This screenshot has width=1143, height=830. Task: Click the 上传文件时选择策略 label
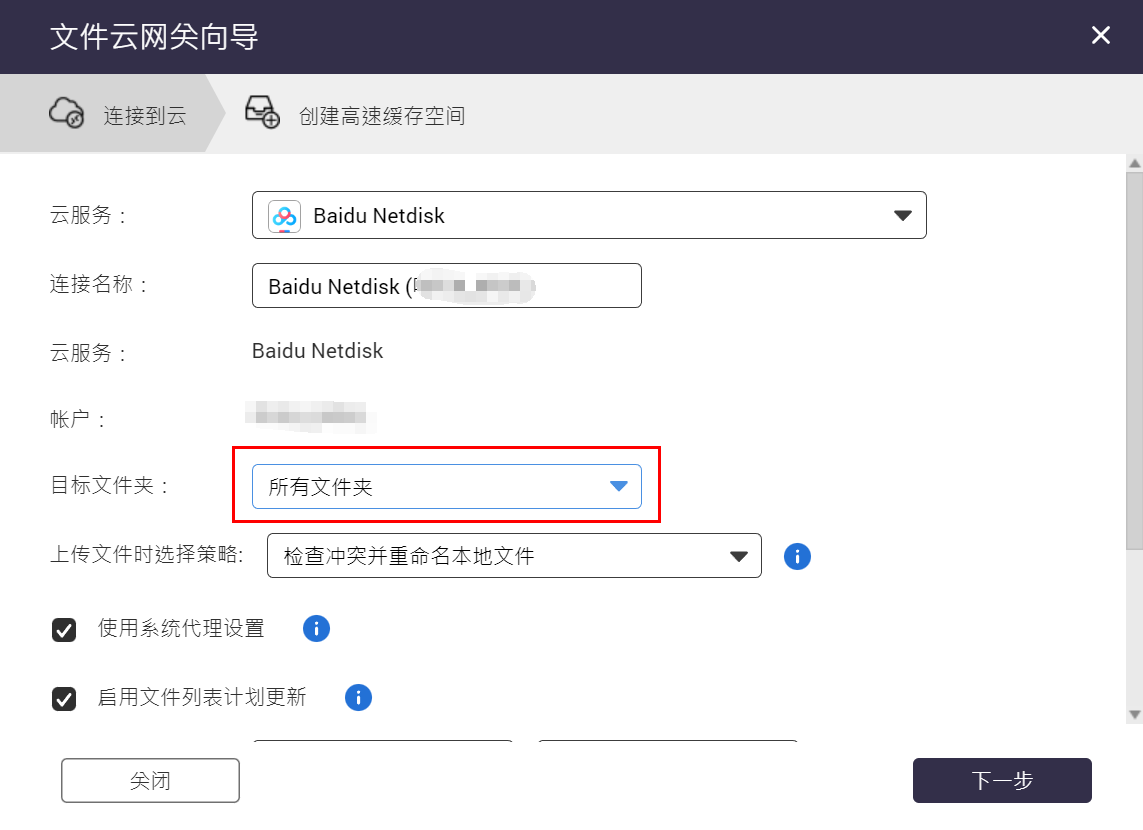[147, 555]
